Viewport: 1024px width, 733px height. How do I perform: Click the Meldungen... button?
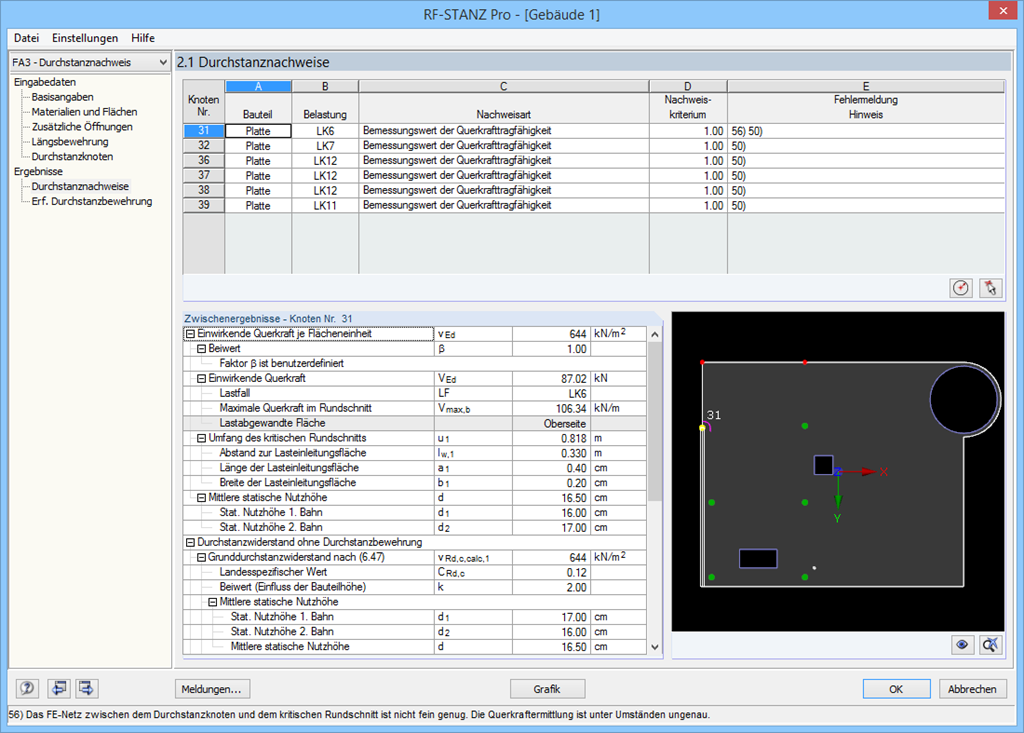[212, 689]
